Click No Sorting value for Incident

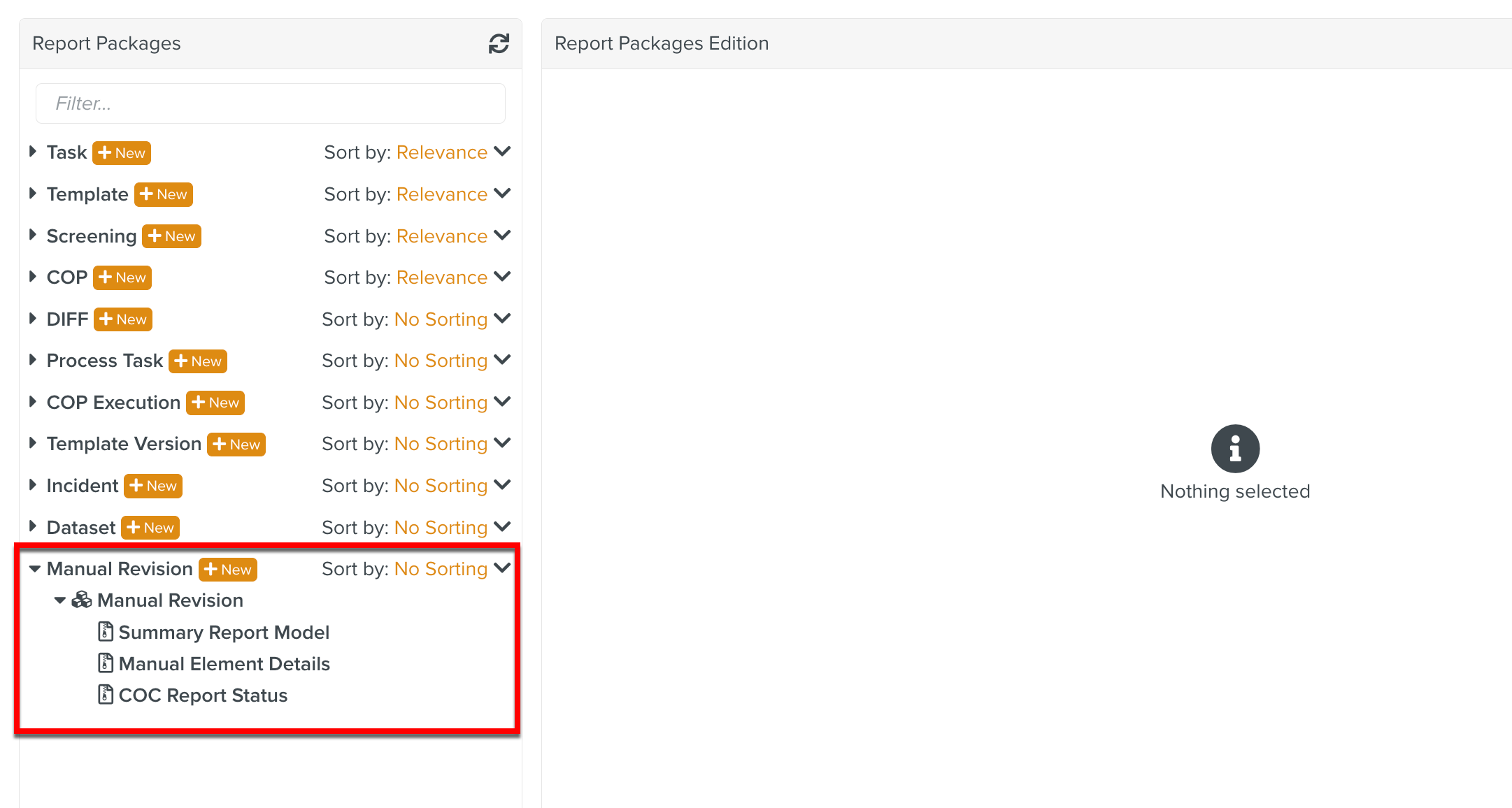(441, 486)
